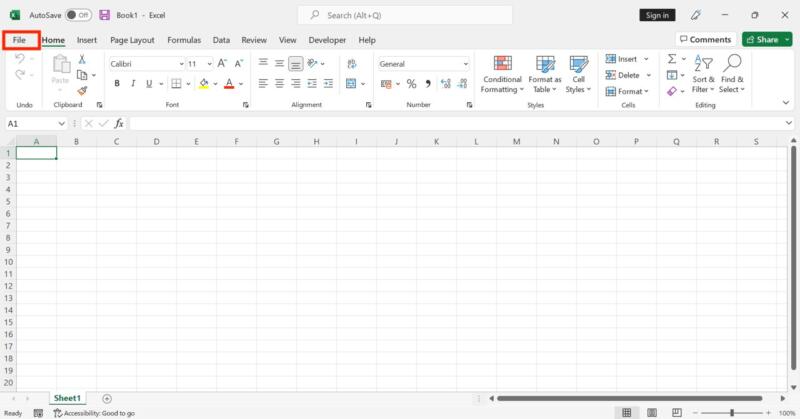Viewport: 800px width, 419px height.
Task: Select the Format Painter brush icon
Action: (82, 90)
